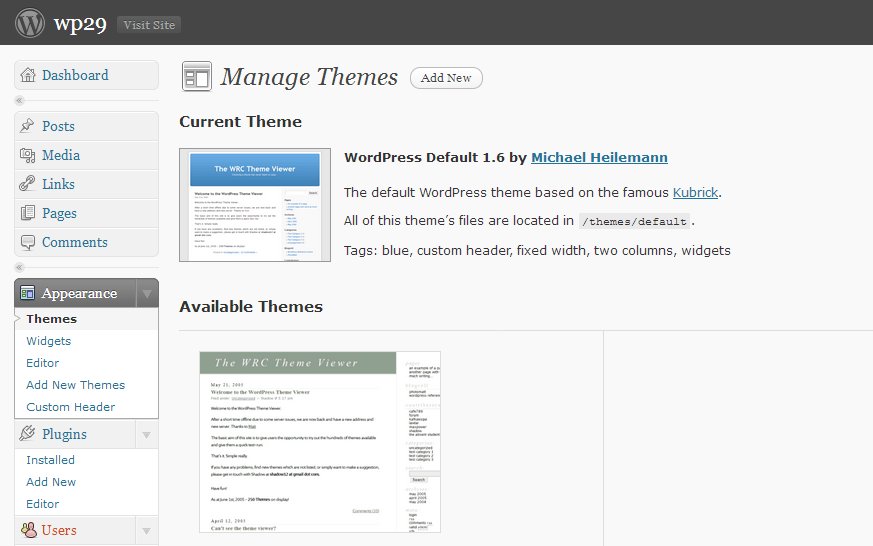Open the Posts menu item

pos(86,126)
